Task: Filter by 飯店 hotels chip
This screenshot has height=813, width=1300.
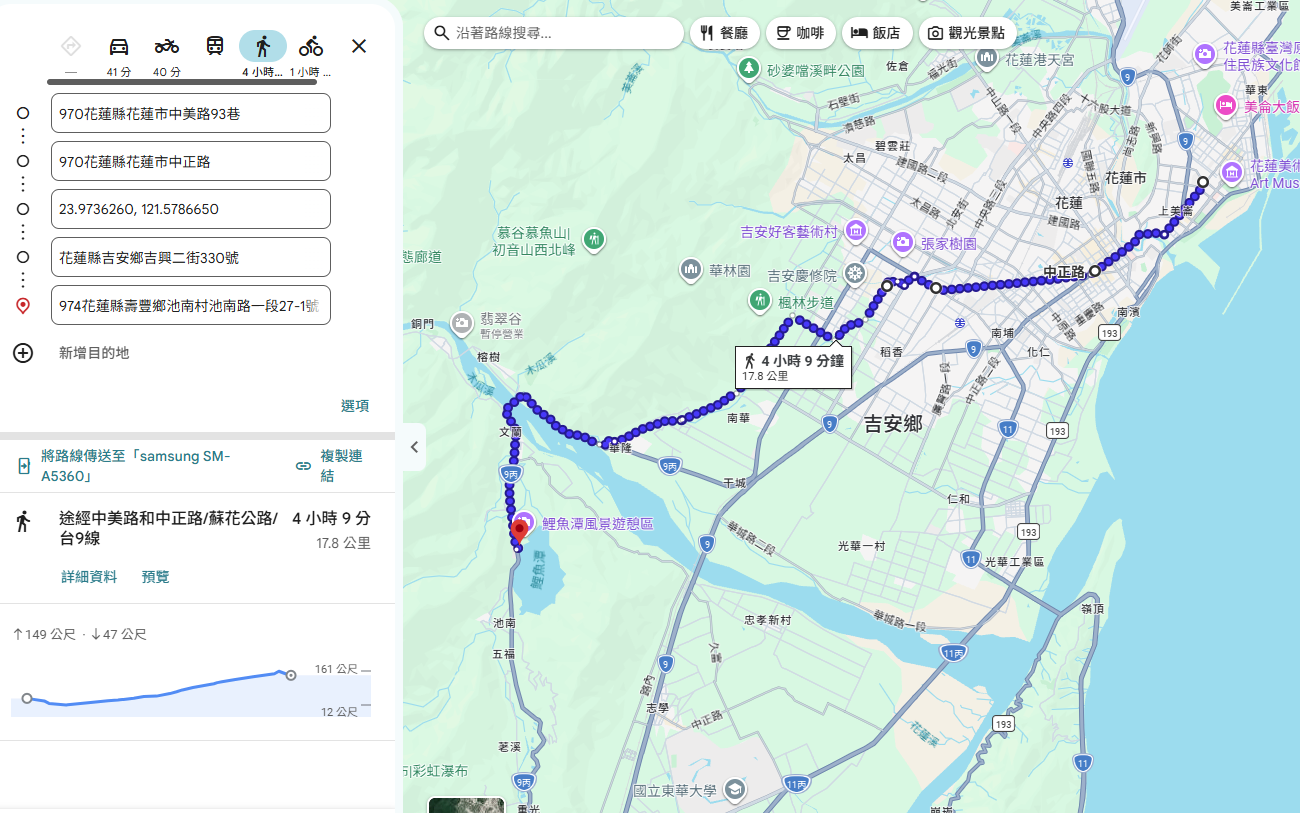Action: coord(877,33)
